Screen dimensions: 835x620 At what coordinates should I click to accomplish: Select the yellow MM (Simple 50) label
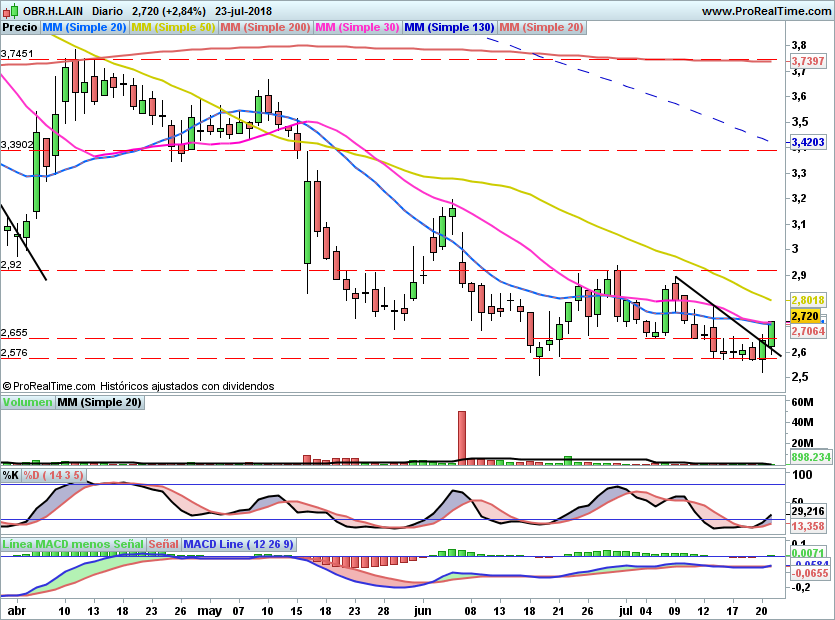(173, 27)
